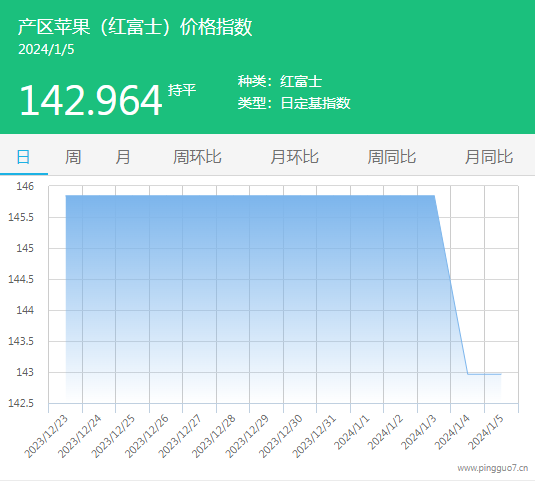The height and width of the screenshot is (481, 535).
Task: Click the 2024/1/1 x-axis date label
Action: pyautogui.click(x=352, y=432)
